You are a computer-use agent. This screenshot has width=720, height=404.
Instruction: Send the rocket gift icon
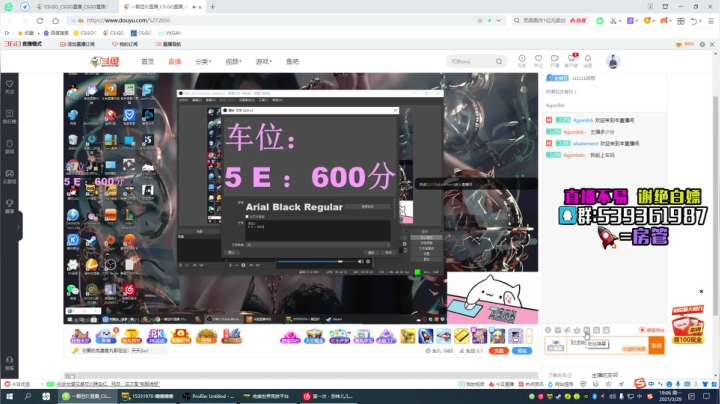pyautogui.click(x=425, y=336)
